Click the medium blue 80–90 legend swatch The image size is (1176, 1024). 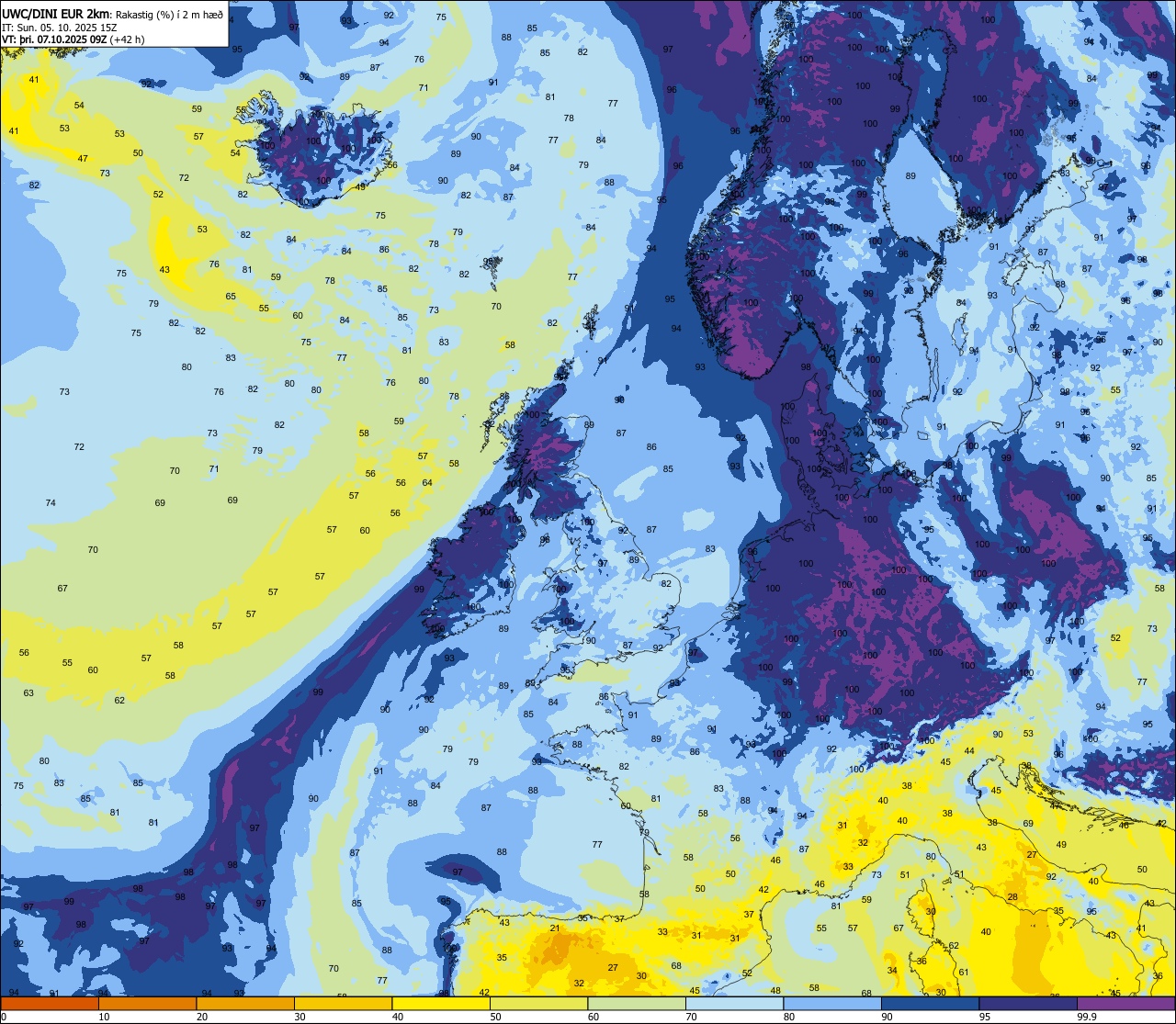coord(832,1003)
